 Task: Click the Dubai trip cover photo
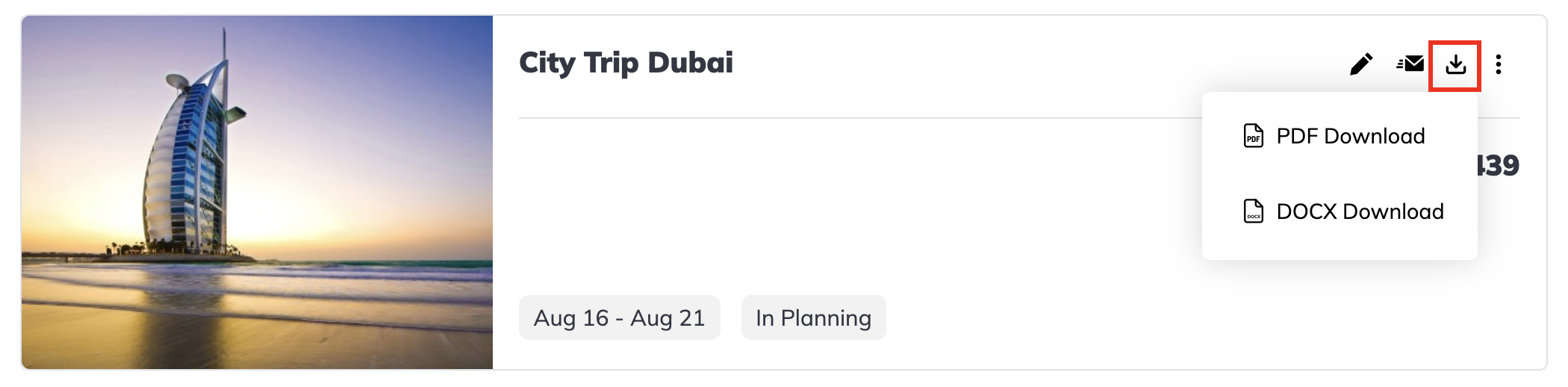tap(257, 192)
